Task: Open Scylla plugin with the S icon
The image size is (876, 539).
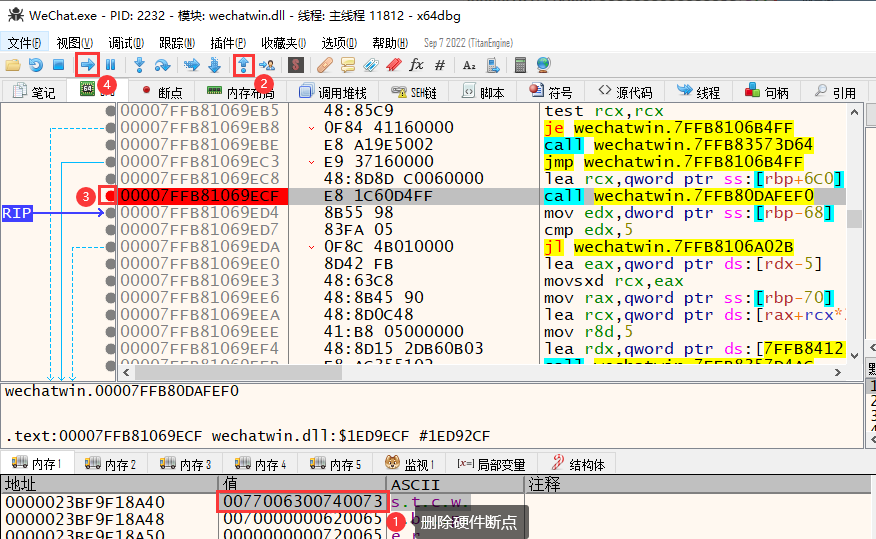Action: click(296, 65)
